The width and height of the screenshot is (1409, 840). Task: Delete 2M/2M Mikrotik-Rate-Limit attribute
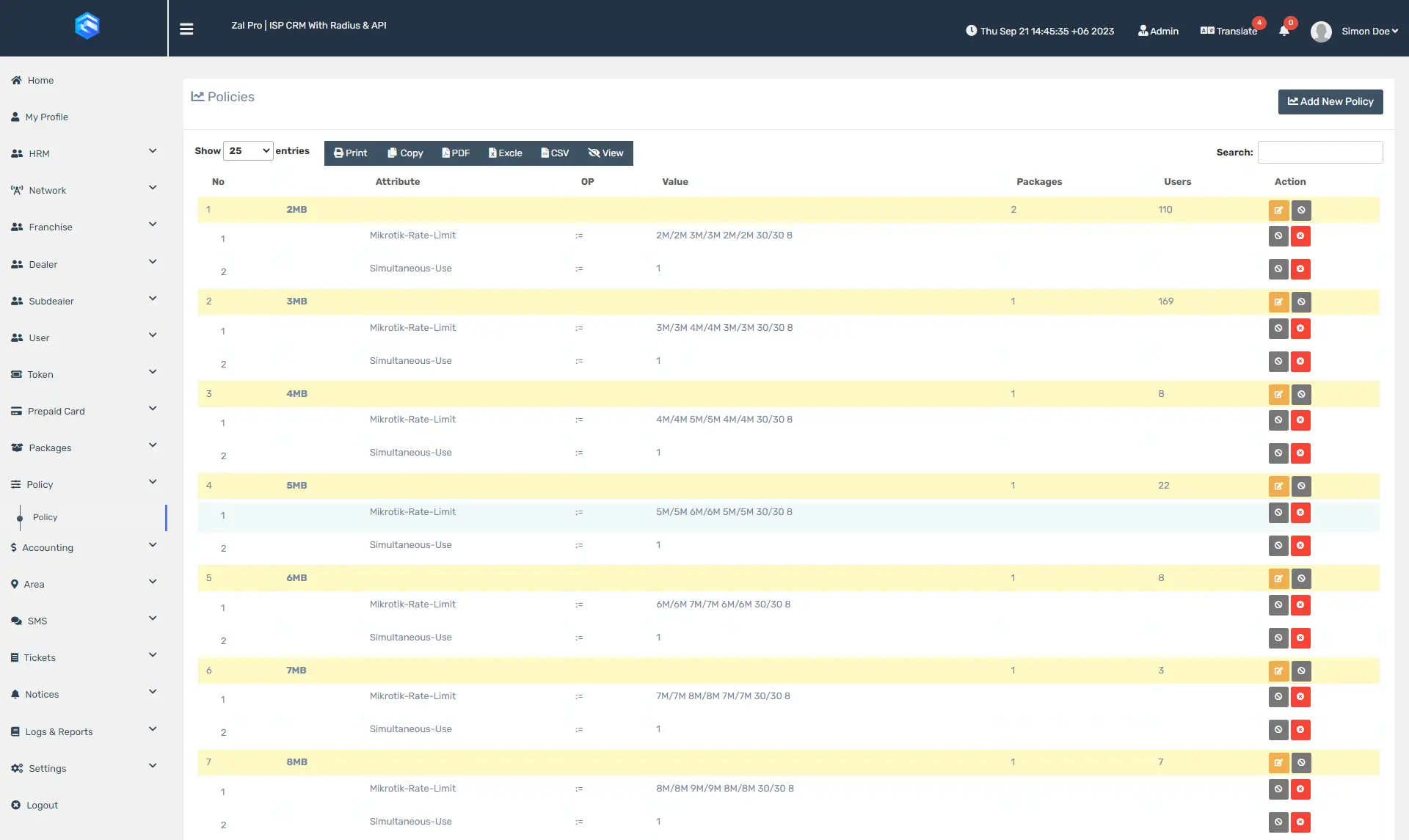coord(1300,236)
